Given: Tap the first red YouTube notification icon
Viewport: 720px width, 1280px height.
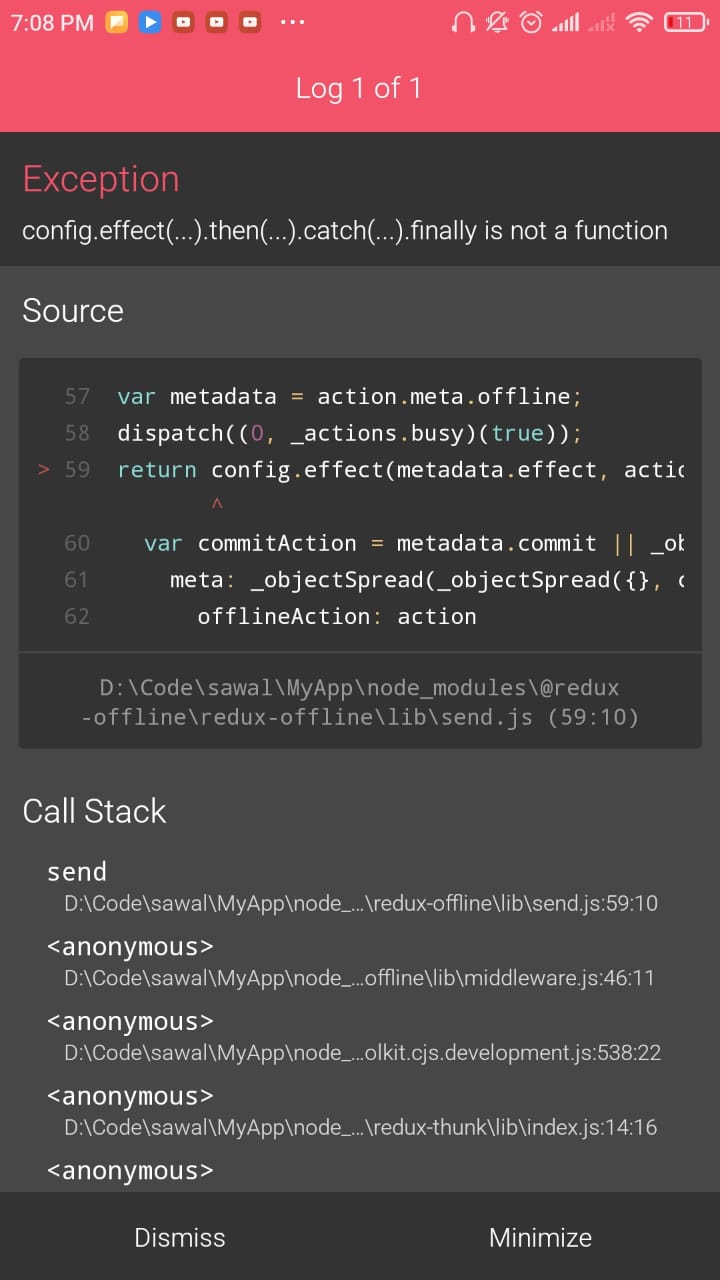Looking at the screenshot, I should coord(183,21).
